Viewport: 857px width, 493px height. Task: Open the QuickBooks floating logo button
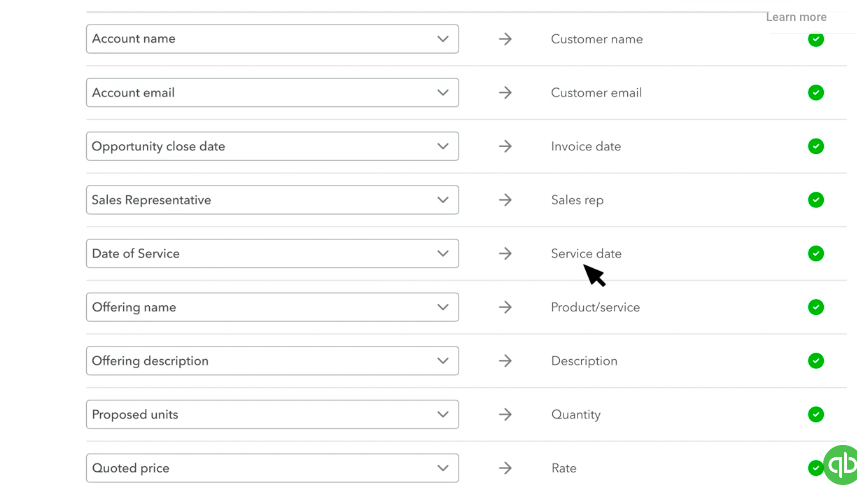coord(842,465)
